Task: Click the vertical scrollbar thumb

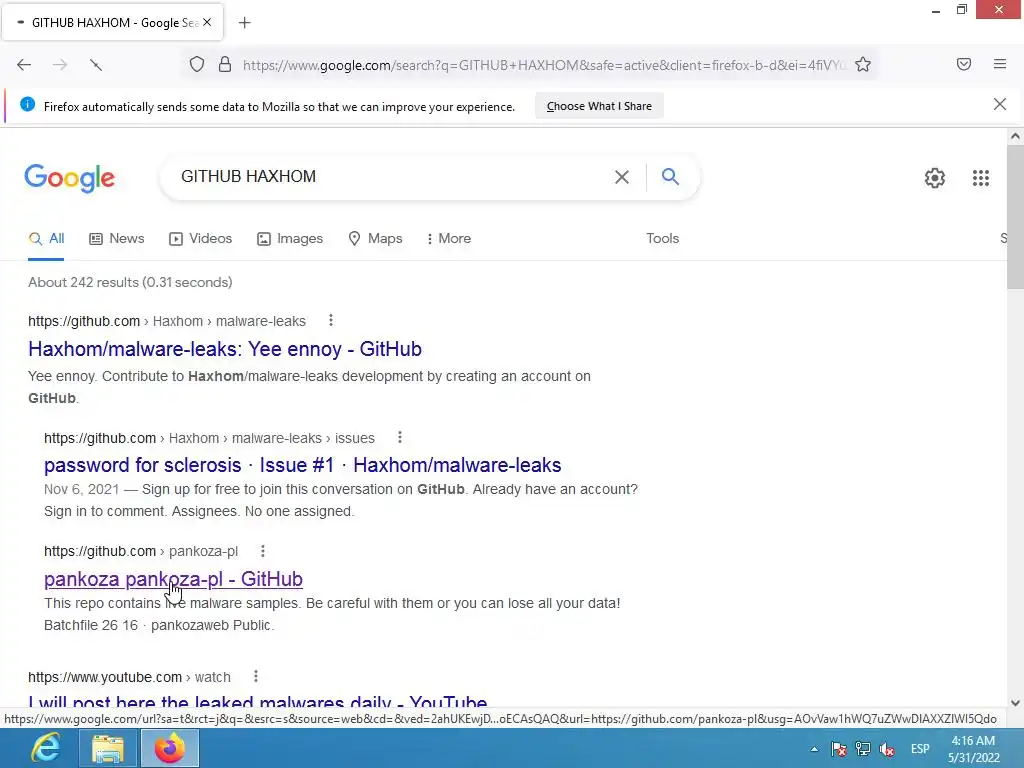Action: 1015,217
